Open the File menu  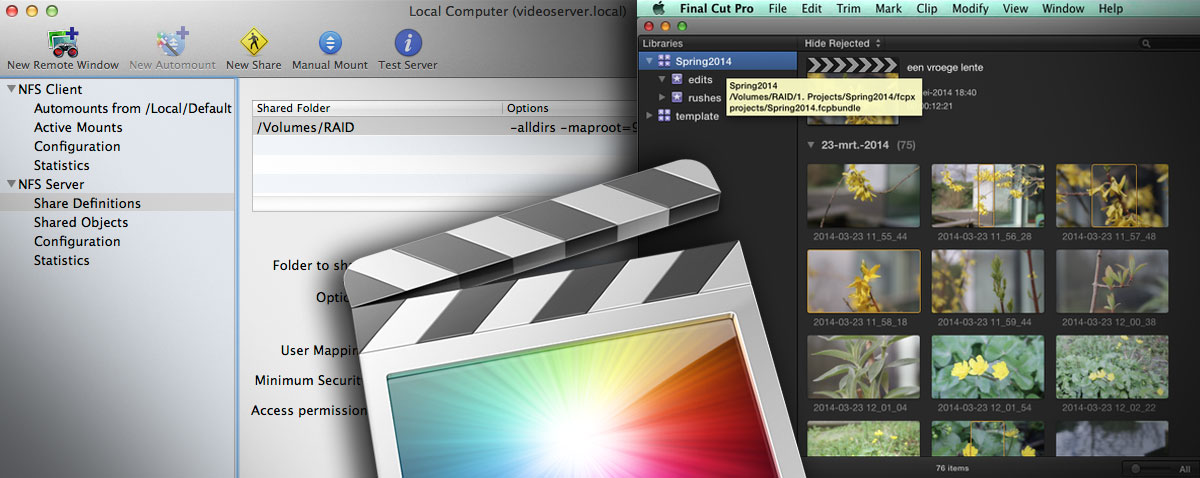click(x=778, y=9)
